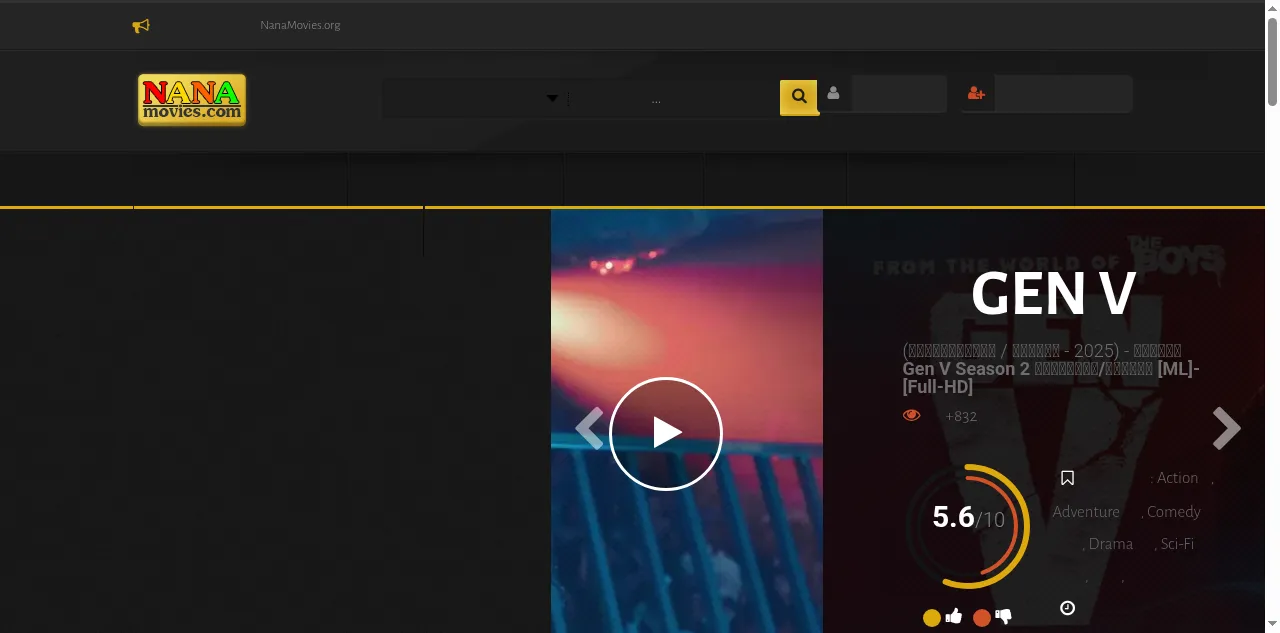Click the bookmark genre icon

coord(1067,478)
